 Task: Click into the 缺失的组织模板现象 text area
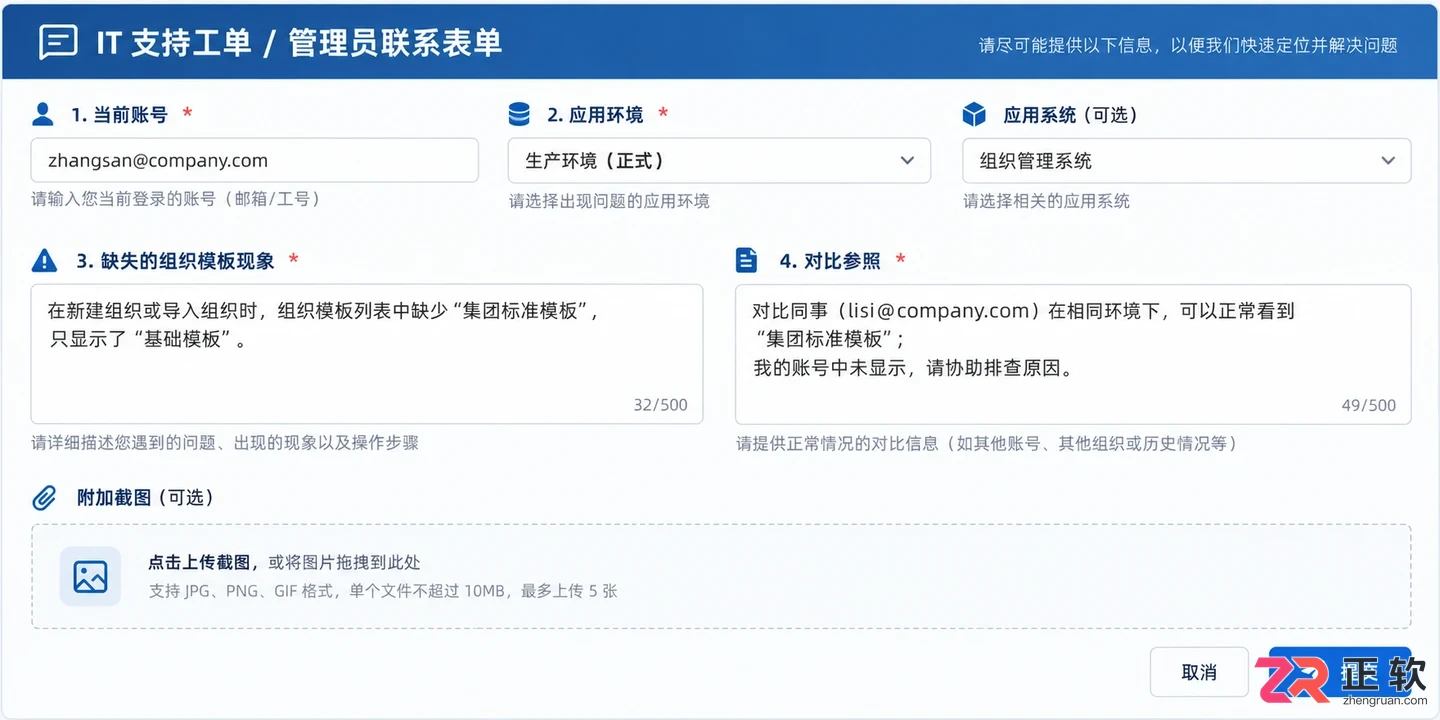pyautogui.click(x=367, y=354)
